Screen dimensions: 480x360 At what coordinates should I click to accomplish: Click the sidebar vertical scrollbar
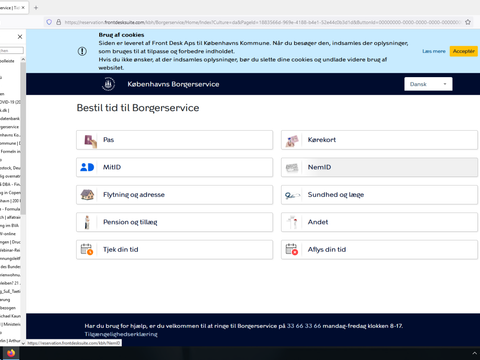pyautogui.click(x=23, y=138)
